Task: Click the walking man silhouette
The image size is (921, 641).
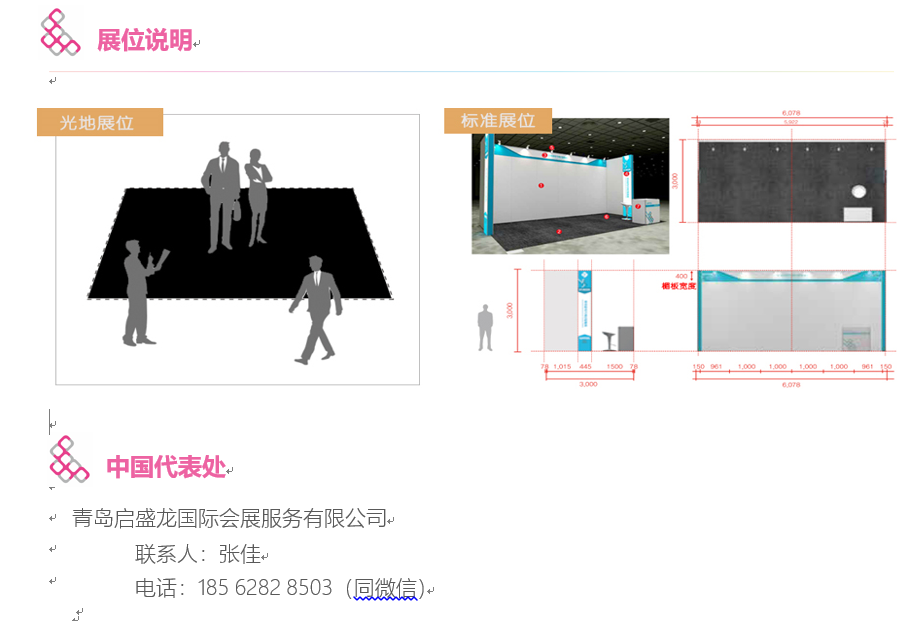Action: point(317,308)
